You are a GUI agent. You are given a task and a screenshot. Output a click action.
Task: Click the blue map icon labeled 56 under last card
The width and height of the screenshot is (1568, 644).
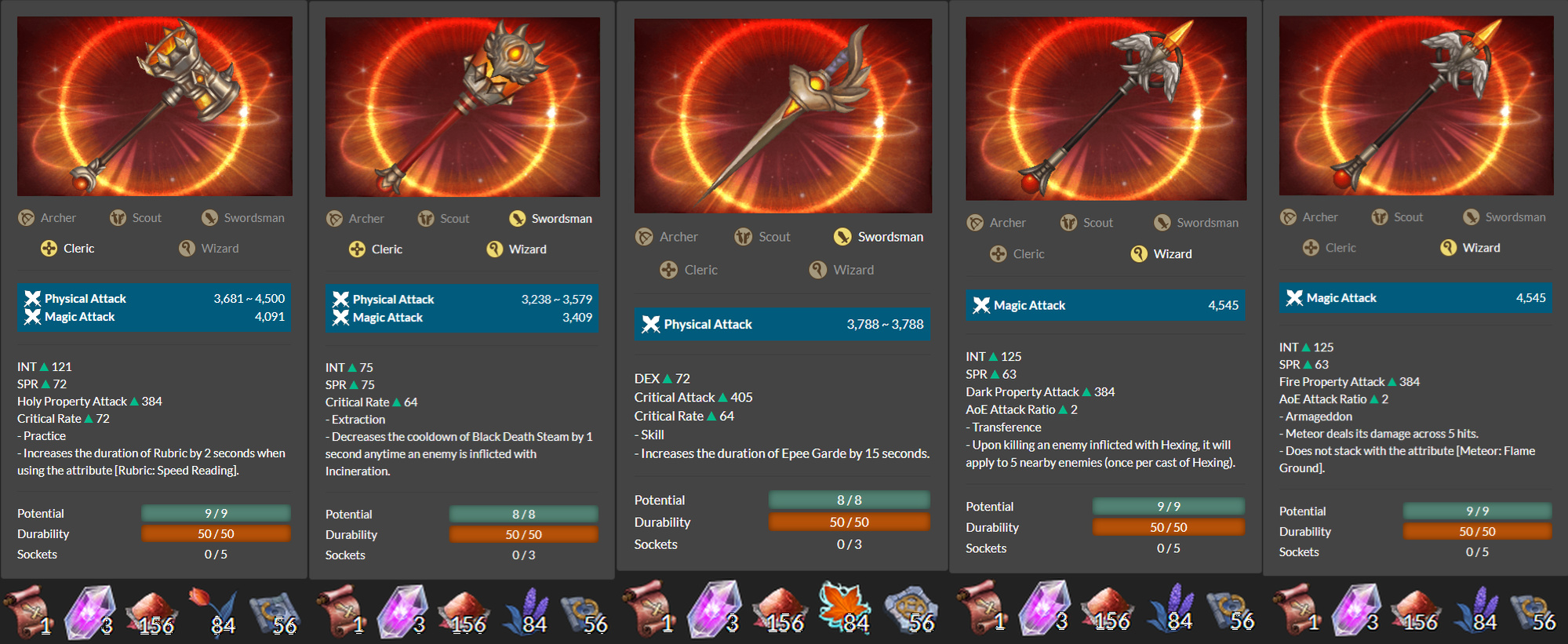1533,610
